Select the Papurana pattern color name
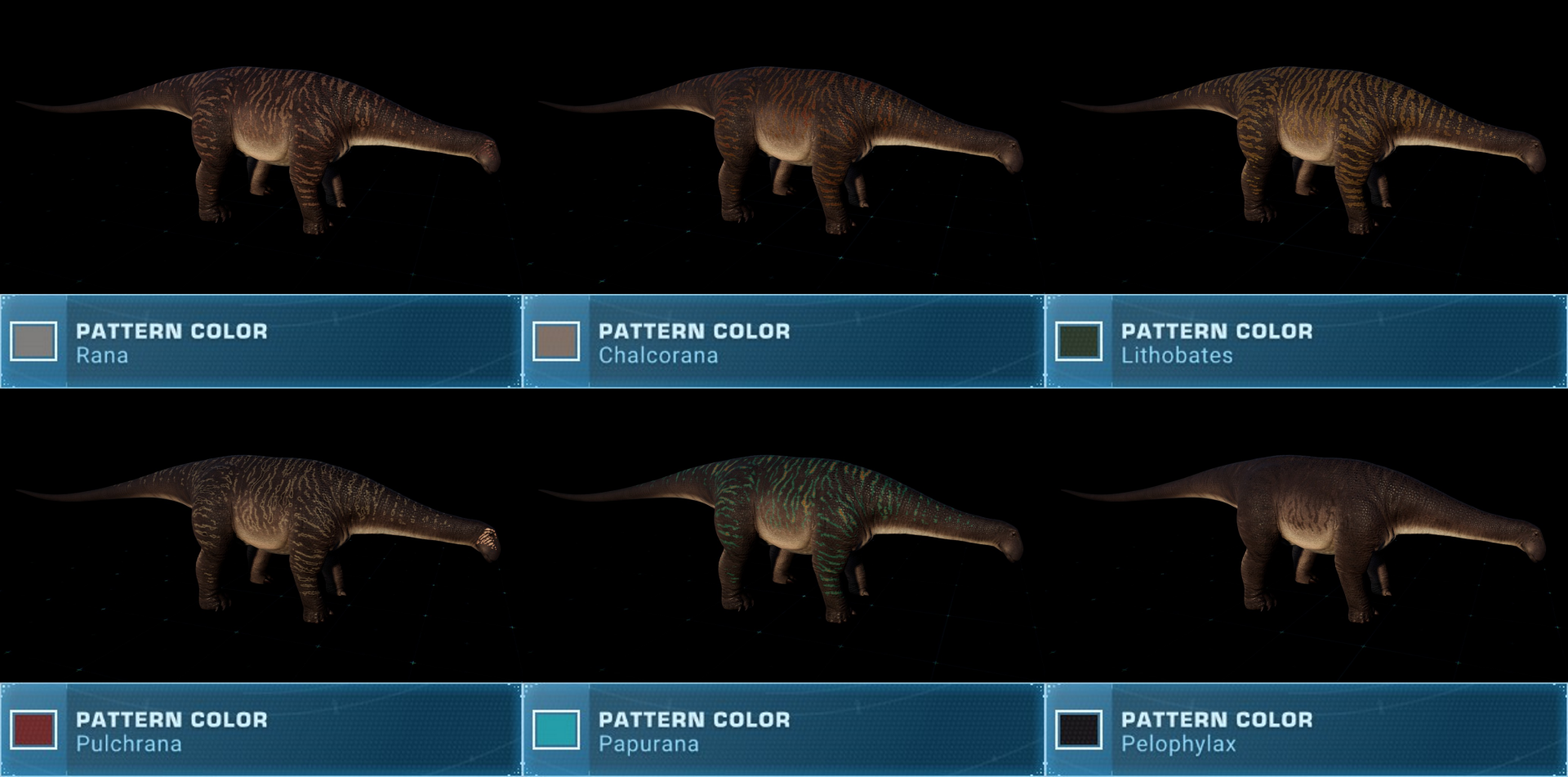1568x777 pixels. pyautogui.click(x=648, y=744)
